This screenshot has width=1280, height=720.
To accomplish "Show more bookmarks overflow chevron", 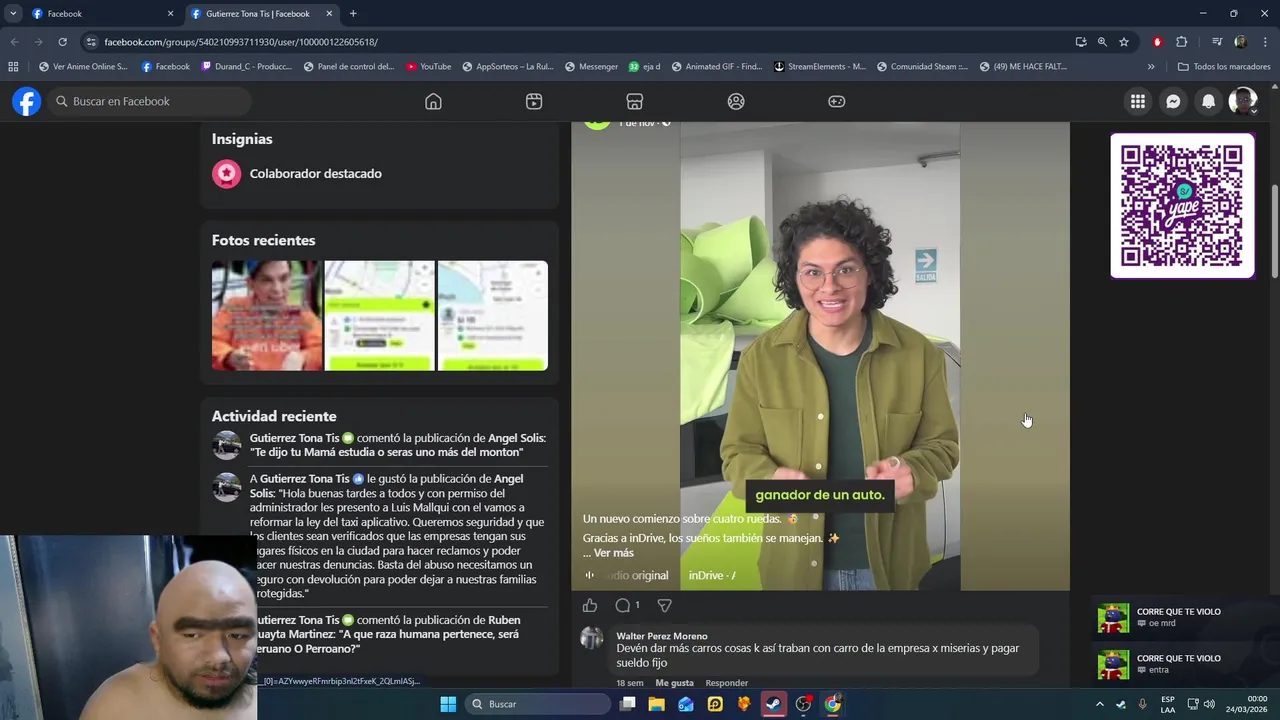I will pos(1151,67).
